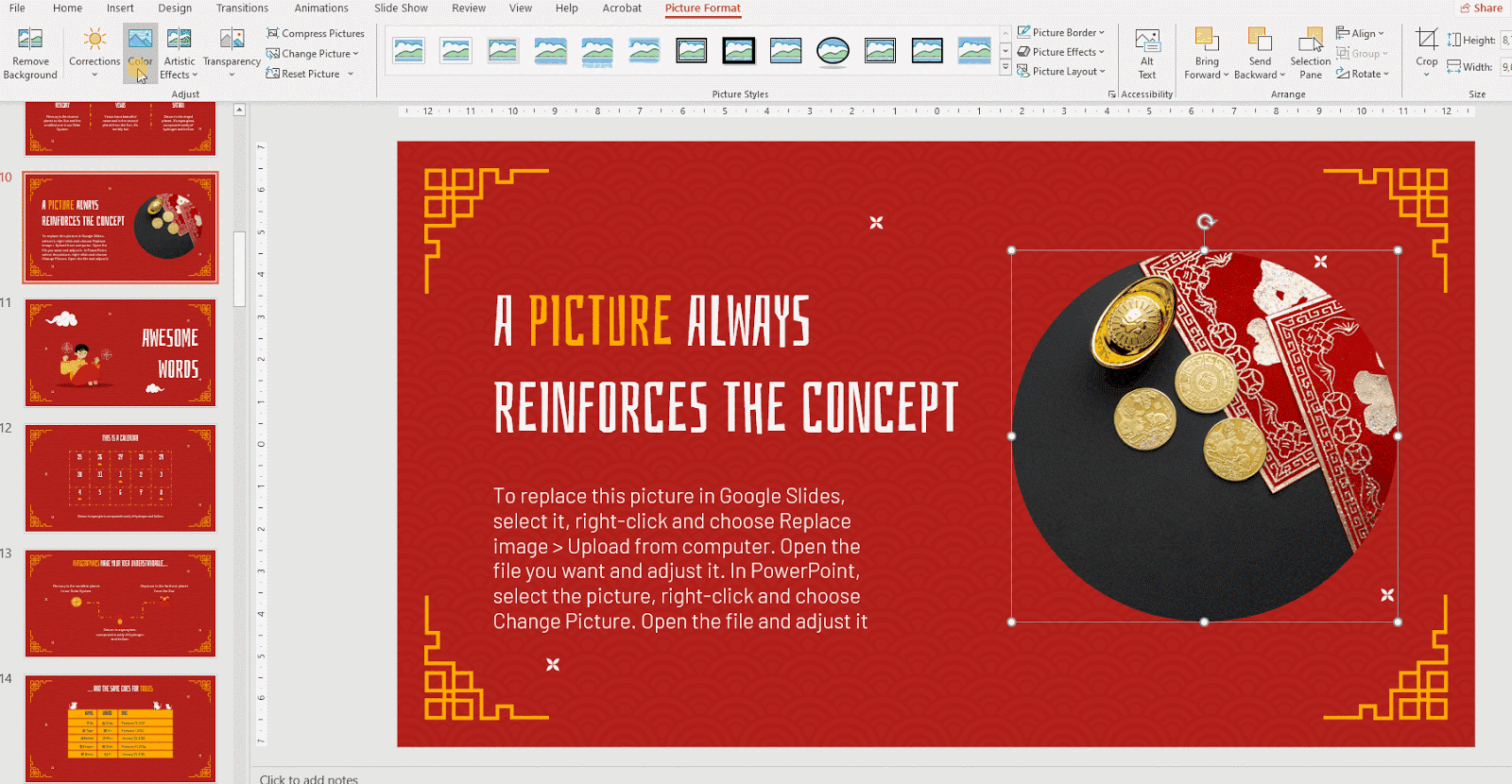Viewport: 1512px width, 784px height.
Task: Click the 'Click to add notes' field
Action: 309,778
